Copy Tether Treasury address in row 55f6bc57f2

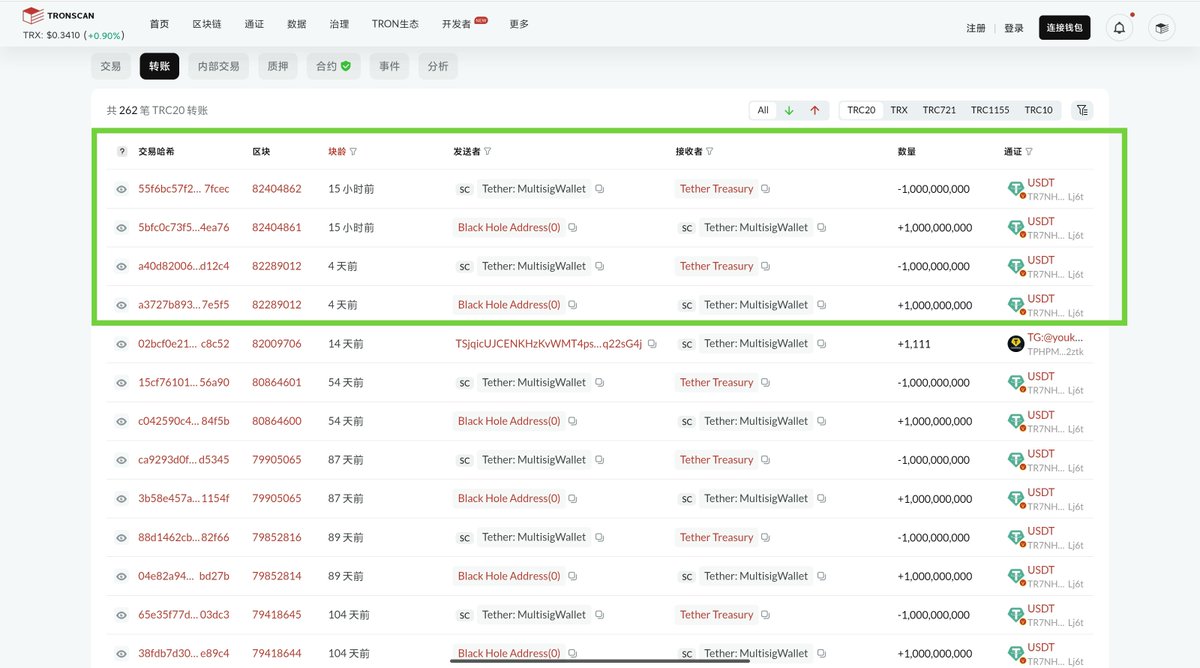click(765, 189)
